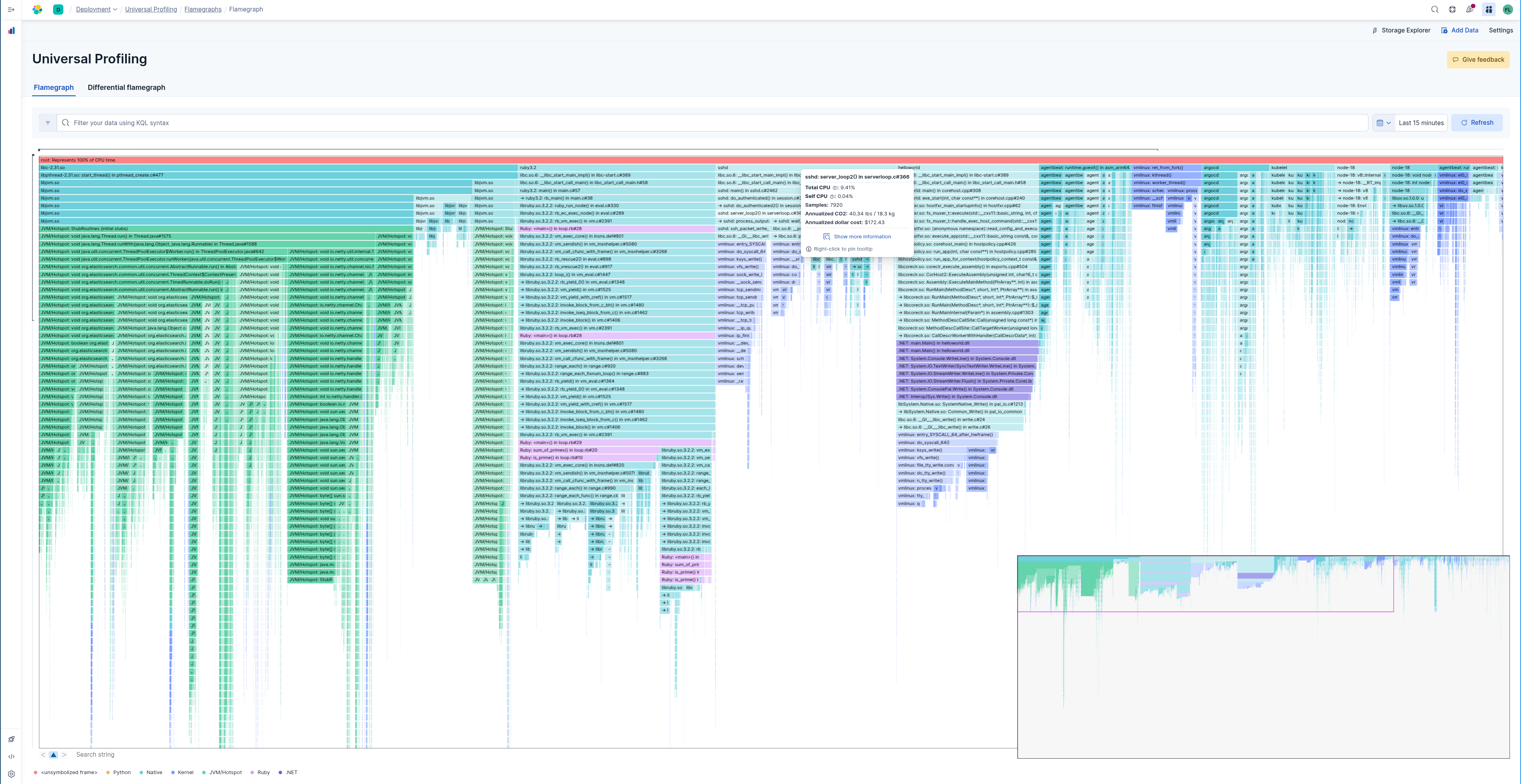The image size is (1521, 784).
Task: Open the date picker chevron next to the calendar
Action: tap(1389, 123)
